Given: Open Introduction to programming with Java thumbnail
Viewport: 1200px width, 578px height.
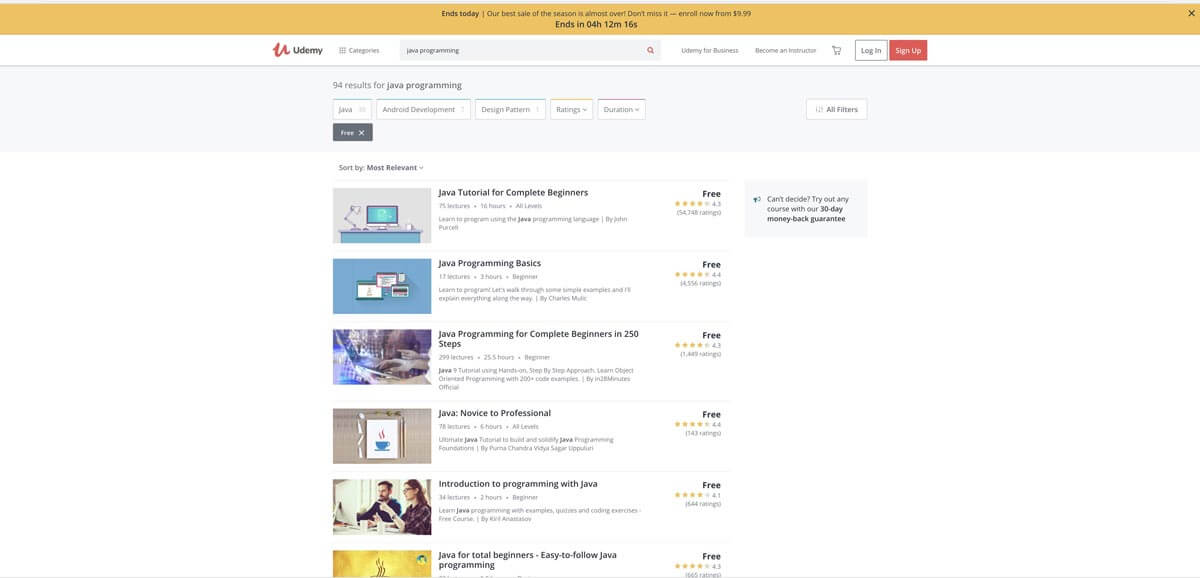Looking at the screenshot, I should [382, 507].
